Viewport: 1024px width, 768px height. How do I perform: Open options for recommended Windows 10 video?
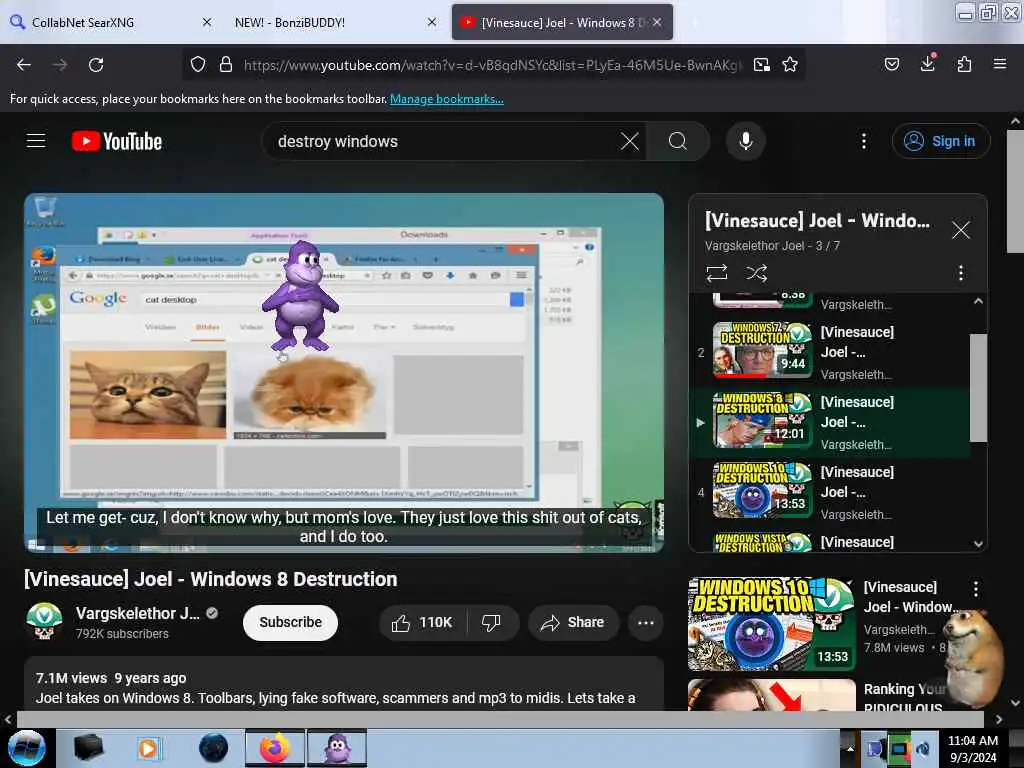(x=976, y=588)
